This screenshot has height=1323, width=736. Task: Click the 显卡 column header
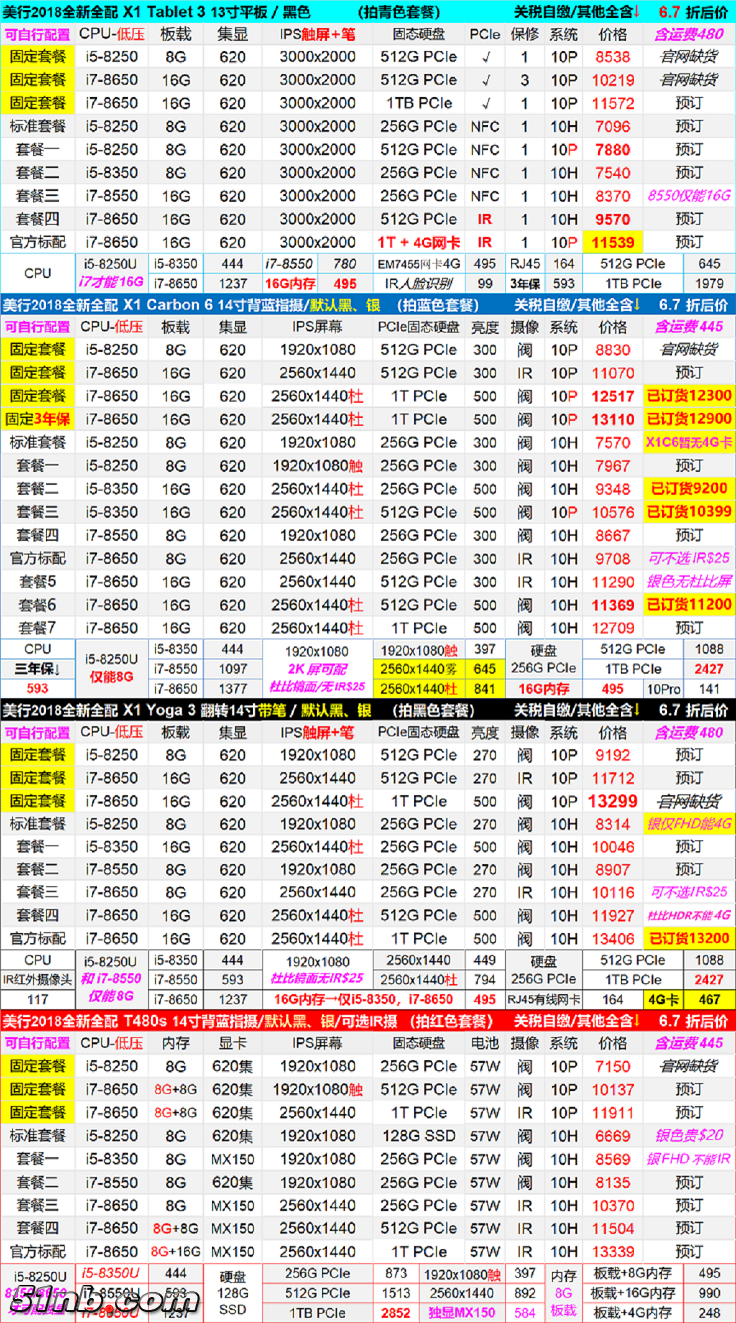pos(232,1042)
